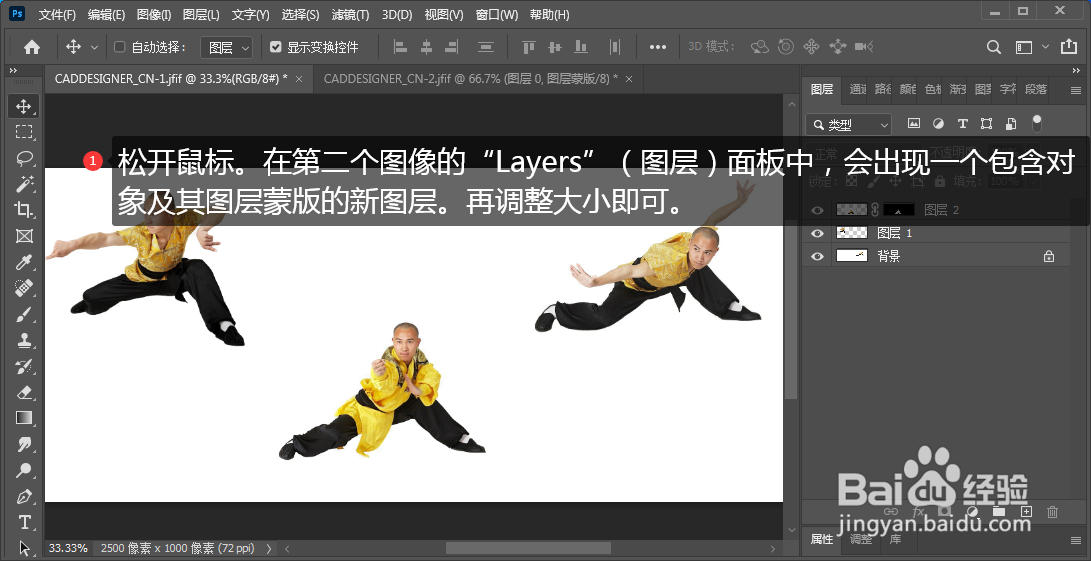Select the Horizontal Type tool
The width and height of the screenshot is (1091, 561).
point(24,522)
